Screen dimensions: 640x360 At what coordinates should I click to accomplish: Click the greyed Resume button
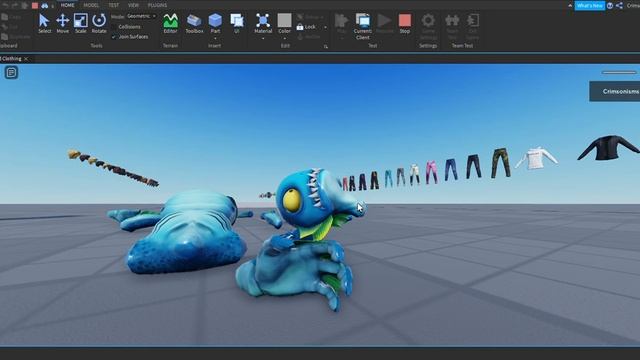pyautogui.click(x=384, y=23)
